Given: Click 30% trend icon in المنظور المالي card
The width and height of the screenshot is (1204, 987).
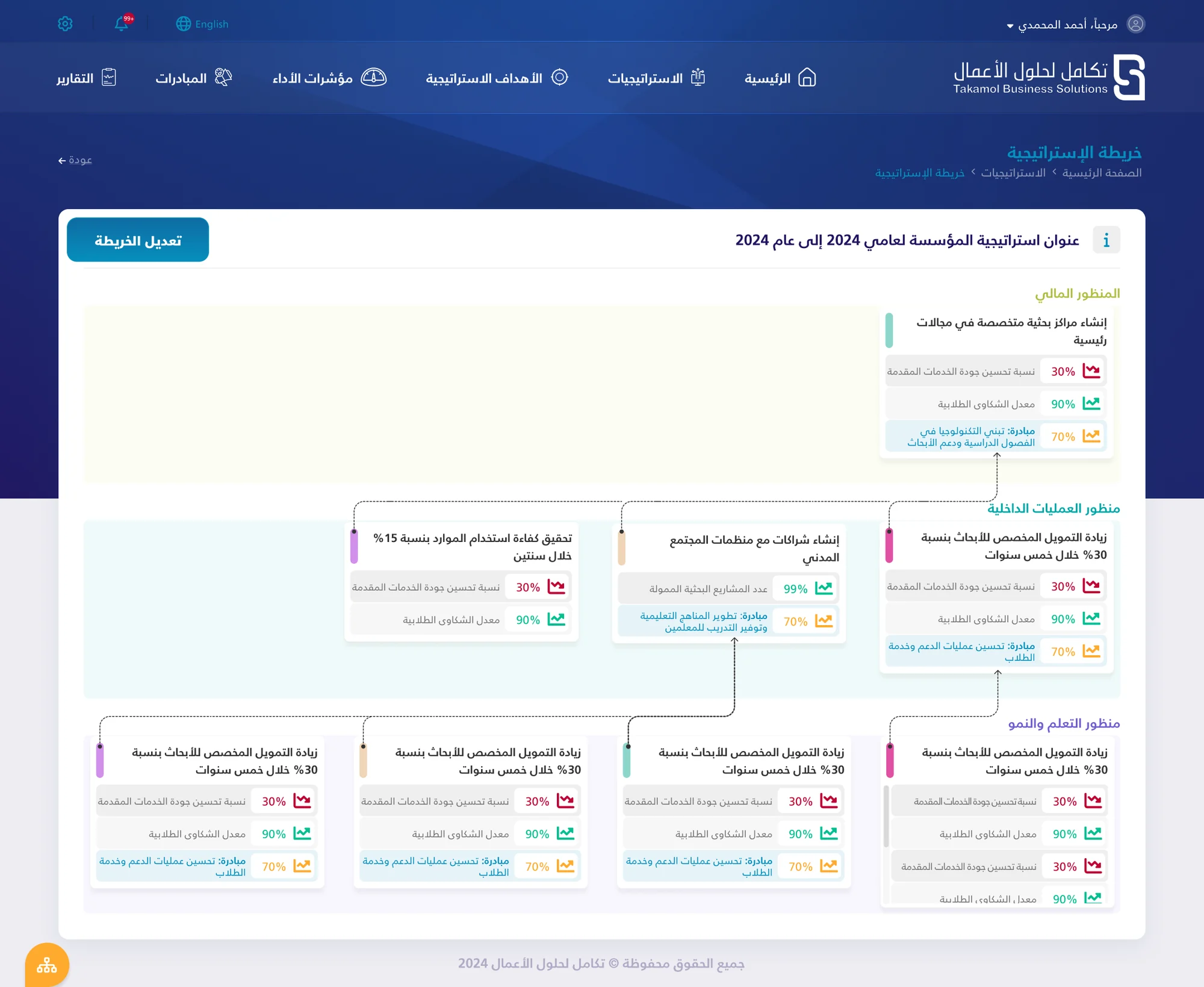Looking at the screenshot, I should [x=1091, y=371].
